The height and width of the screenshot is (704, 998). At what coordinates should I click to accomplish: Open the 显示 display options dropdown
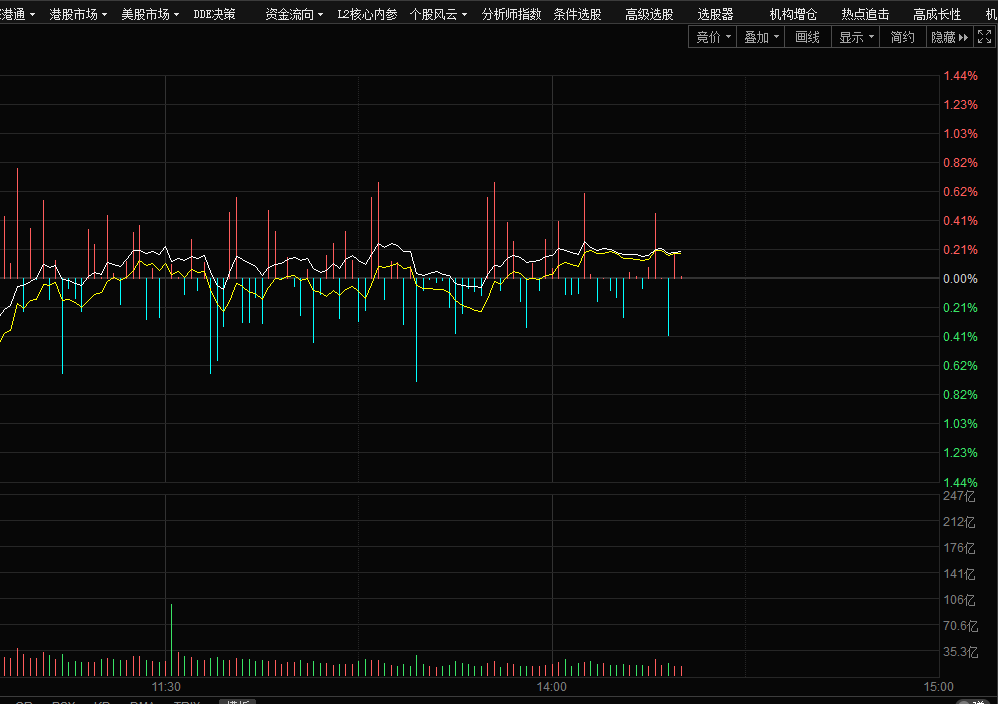pyautogui.click(x=856, y=37)
